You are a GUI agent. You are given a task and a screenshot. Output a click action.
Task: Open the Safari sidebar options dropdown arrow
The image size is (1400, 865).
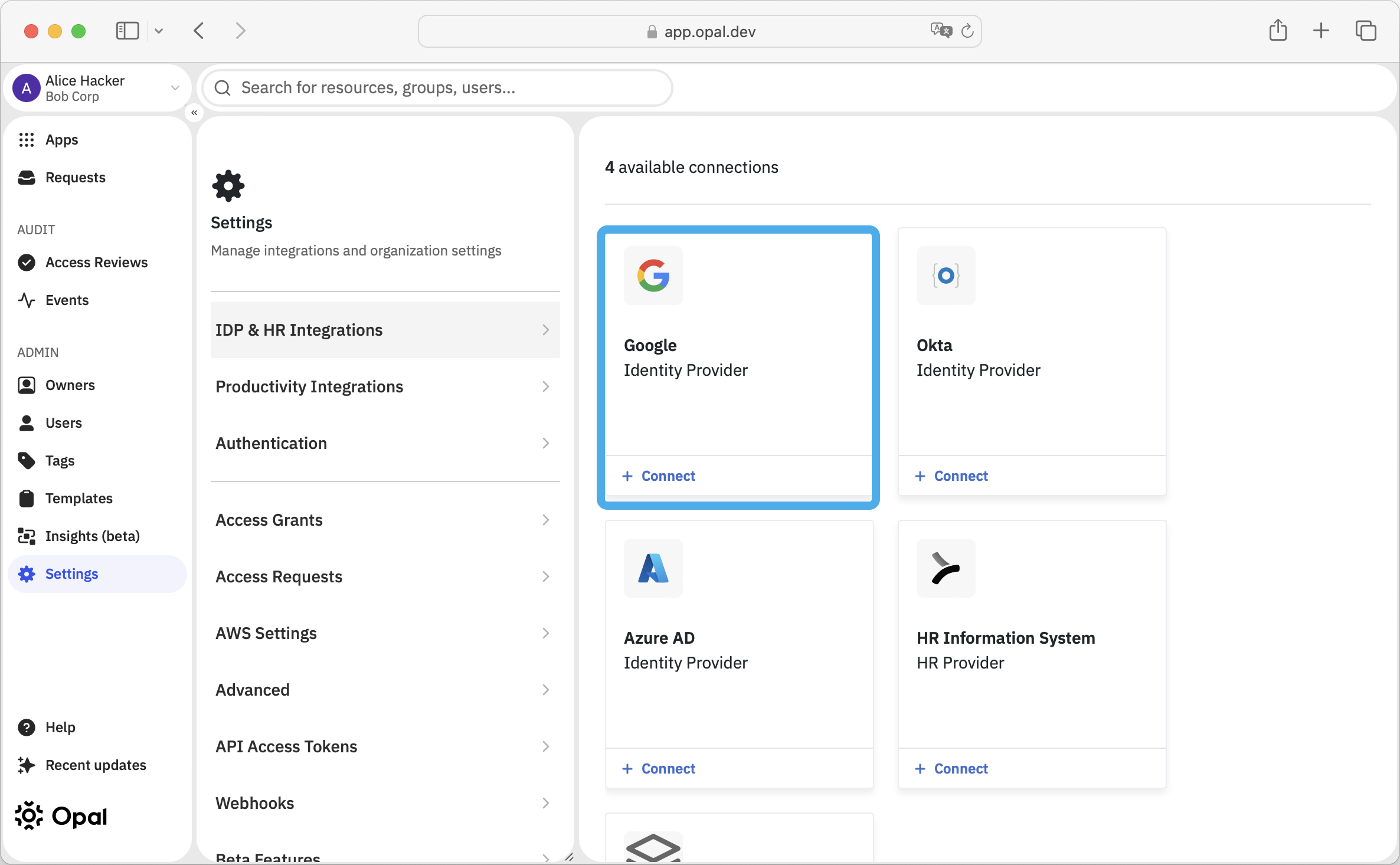coord(159,31)
